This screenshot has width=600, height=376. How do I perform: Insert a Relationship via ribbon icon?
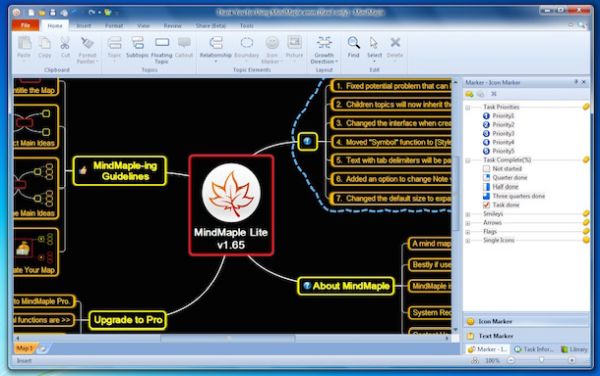(216, 43)
